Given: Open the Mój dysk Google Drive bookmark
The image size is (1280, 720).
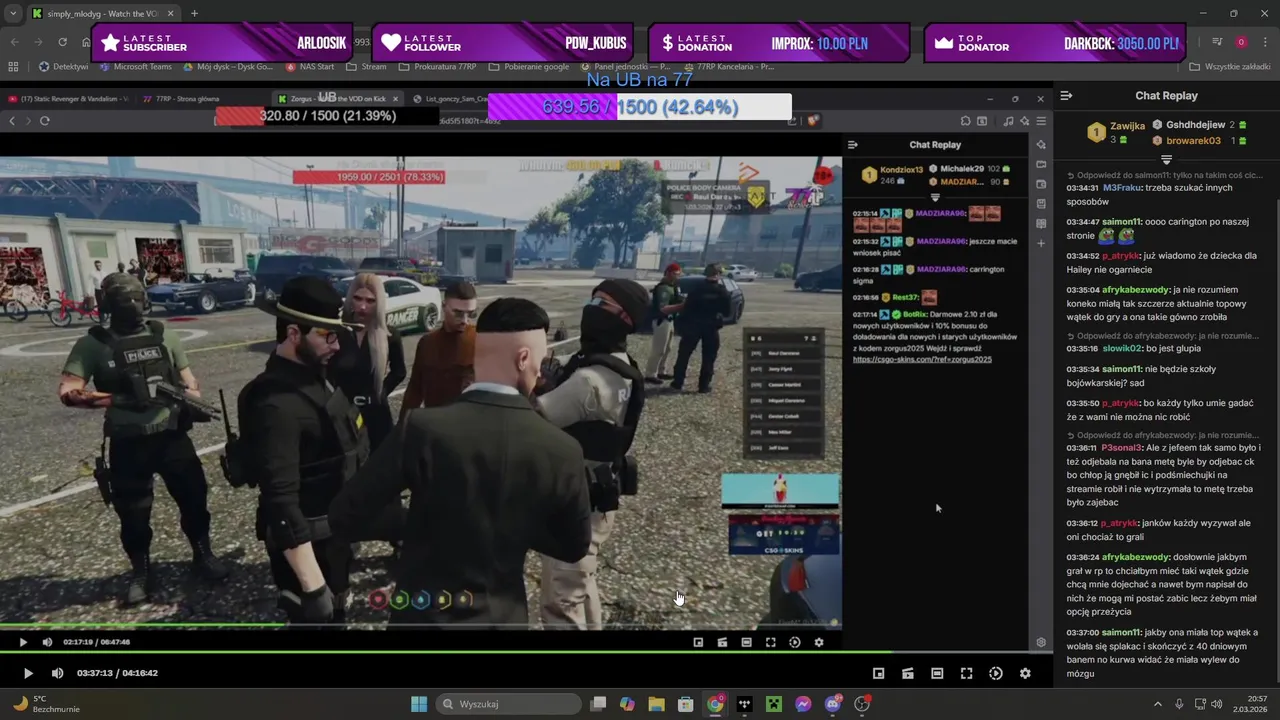Looking at the screenshot, I should coord(228,67).
